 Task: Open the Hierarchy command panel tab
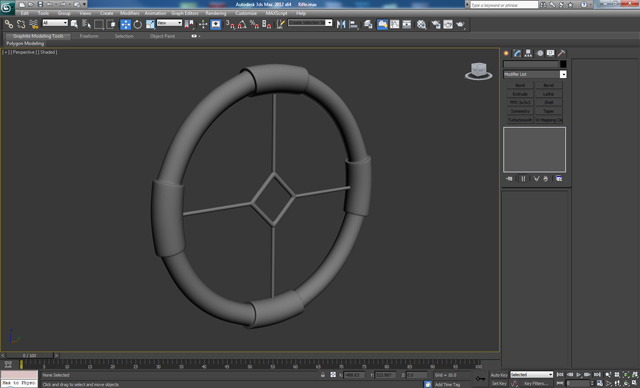tap(528, 53)
